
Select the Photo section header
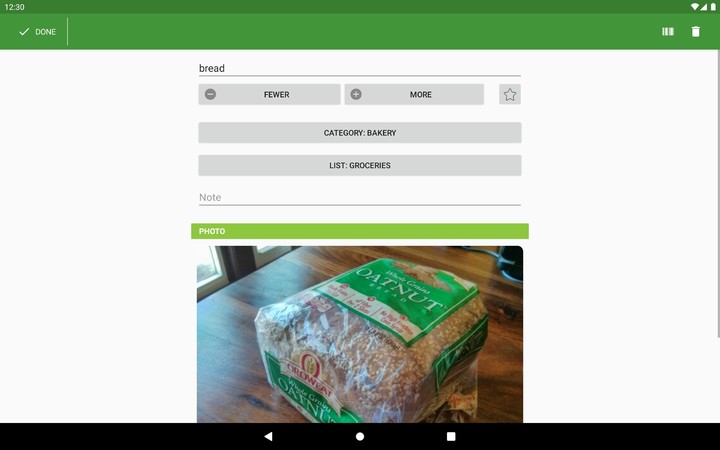point(360,231)
